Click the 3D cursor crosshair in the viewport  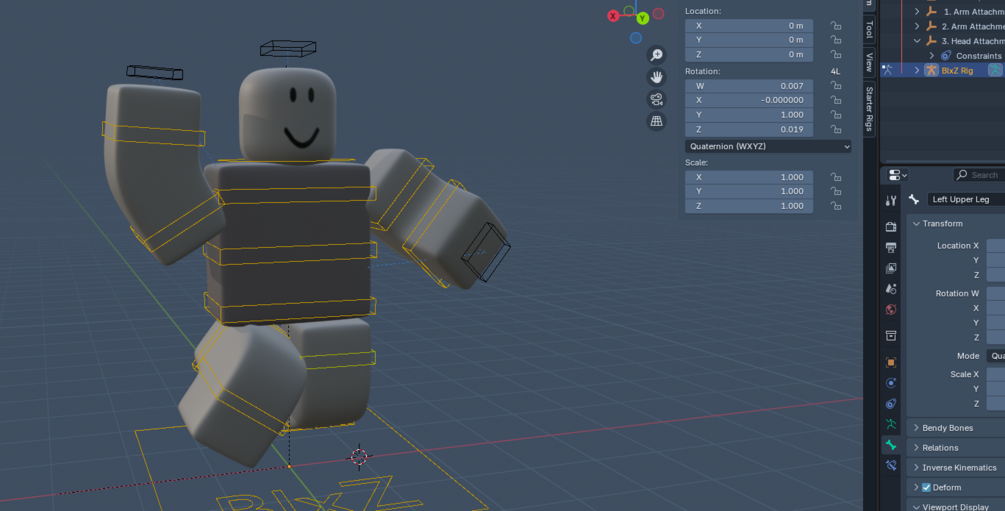pos(359,457)
